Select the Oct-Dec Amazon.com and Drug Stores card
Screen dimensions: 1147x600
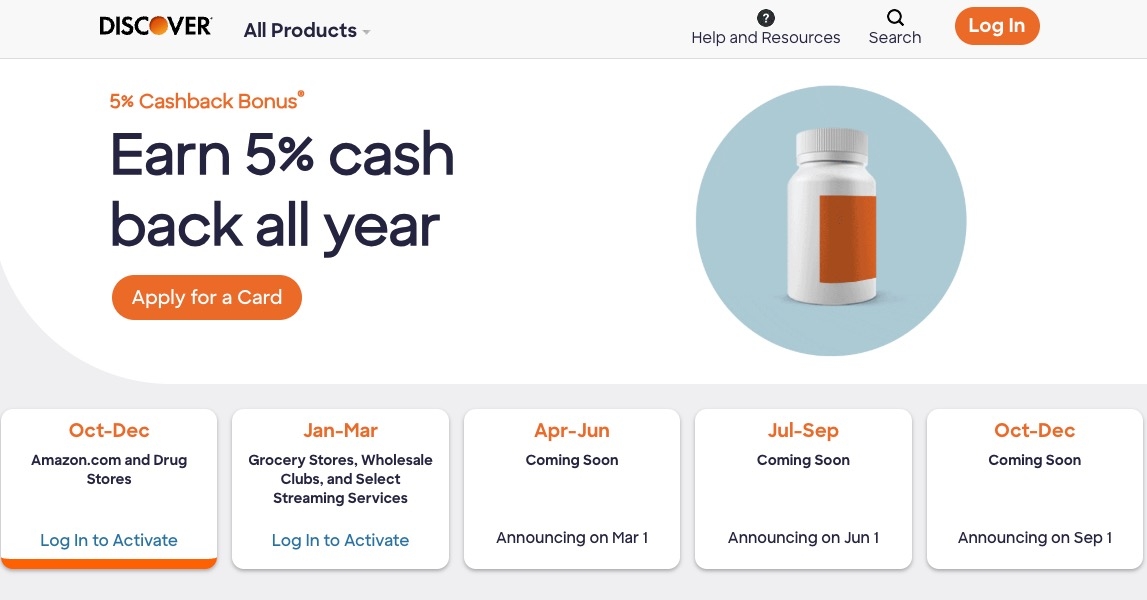coord(108,488)
